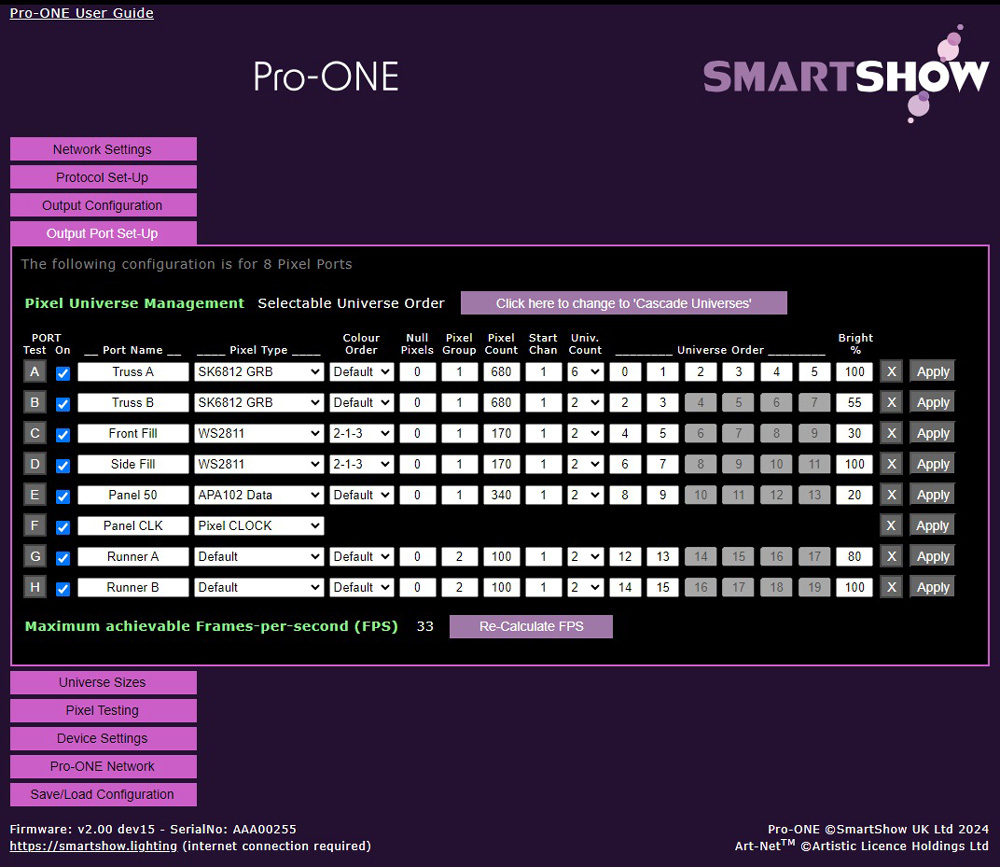The image size is (1000, 867).
Task: Trigger port test button H
Action: [x=36, y=587]
